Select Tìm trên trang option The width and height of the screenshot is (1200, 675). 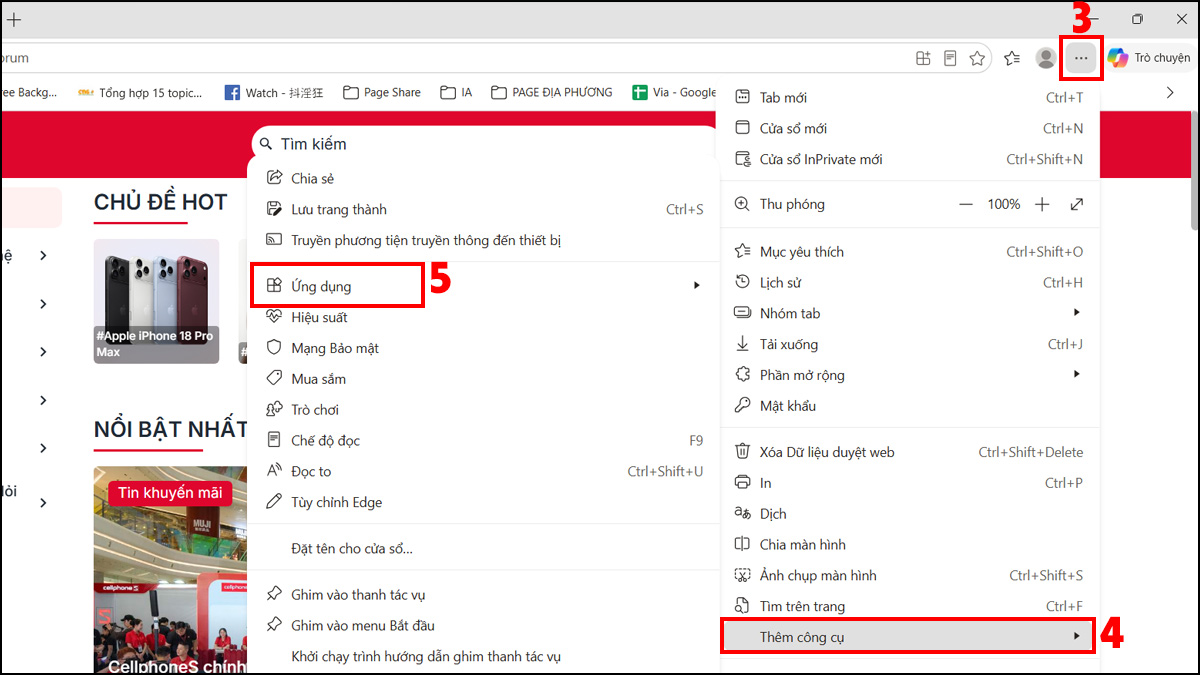(909, 606)
